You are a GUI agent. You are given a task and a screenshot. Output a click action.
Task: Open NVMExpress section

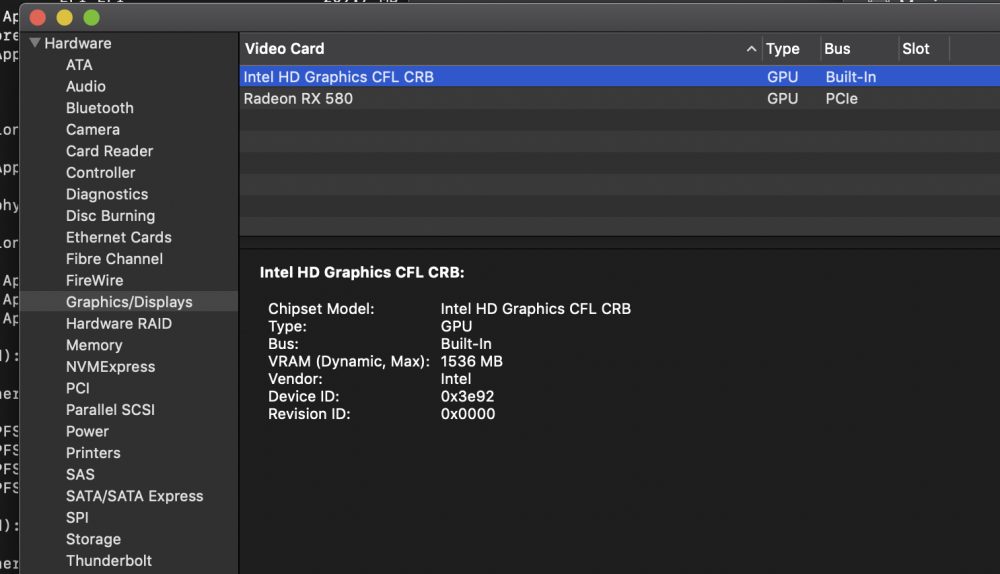110,367
